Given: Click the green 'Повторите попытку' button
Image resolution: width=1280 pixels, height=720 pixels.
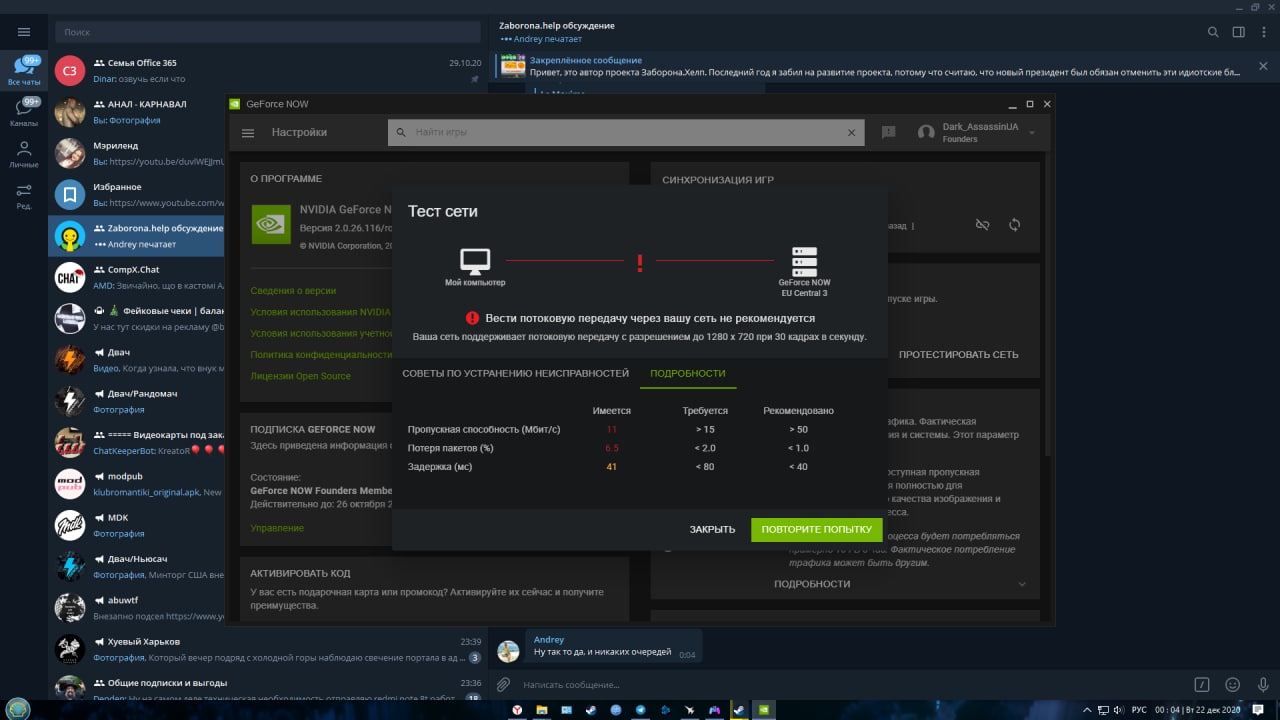Looking at the screenshot, I should coord(817,529).
